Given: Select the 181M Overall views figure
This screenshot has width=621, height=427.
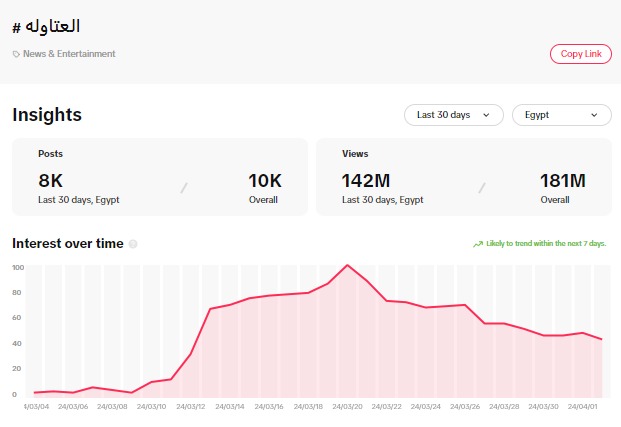Looking at the screenshot, I should coord(562,181).
